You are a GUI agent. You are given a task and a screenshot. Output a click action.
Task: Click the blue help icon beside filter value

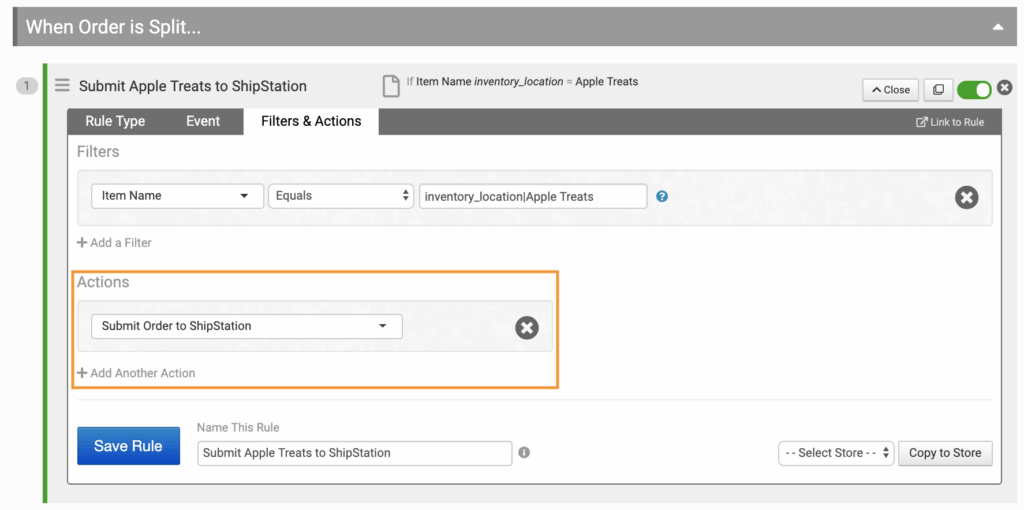tap(662, 197)
